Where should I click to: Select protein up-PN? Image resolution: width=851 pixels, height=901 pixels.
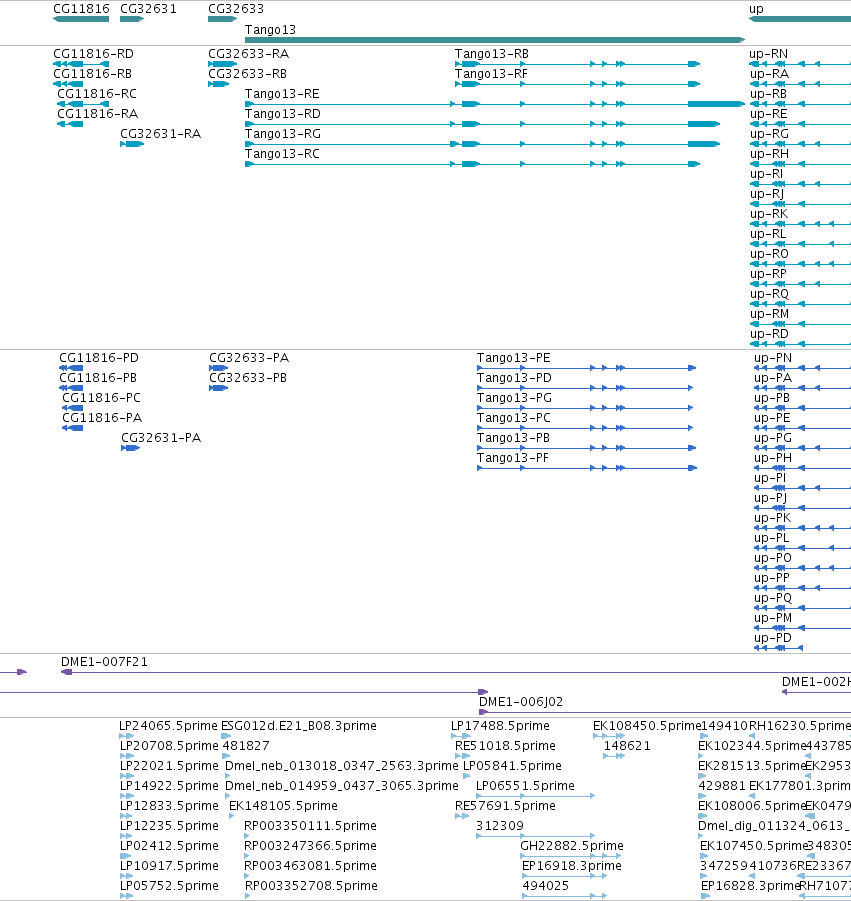coord(773,357)
